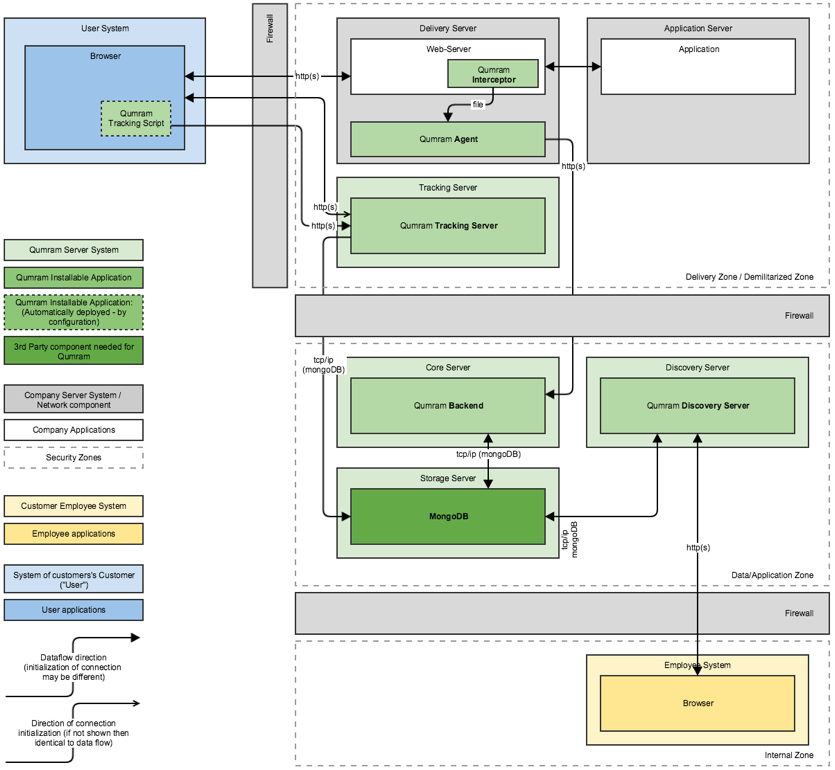Select the Qumram Interceptor component
Screen dimensions: 835x770
(x=492, y=73)
